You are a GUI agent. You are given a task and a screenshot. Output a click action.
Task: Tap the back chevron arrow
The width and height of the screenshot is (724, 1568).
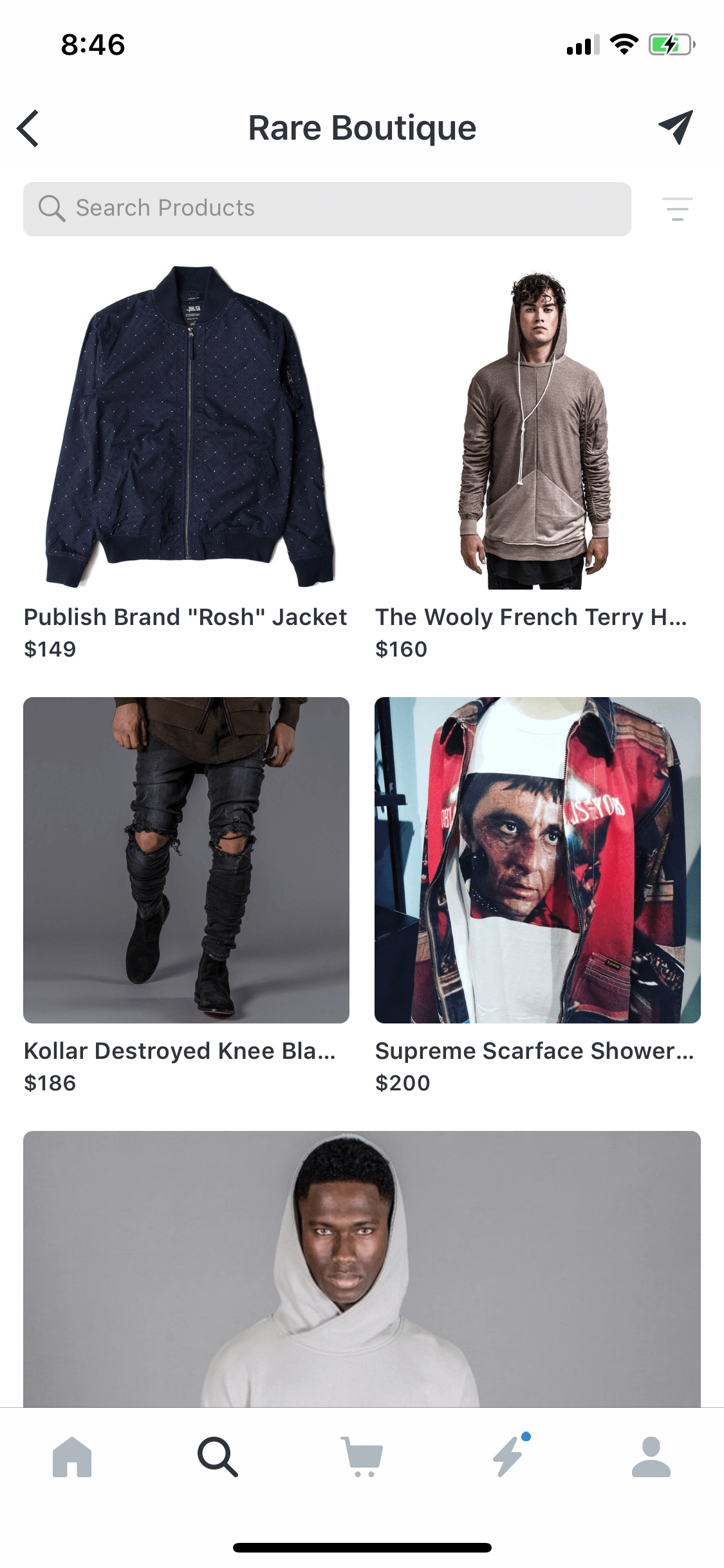(x=28, y=128)
